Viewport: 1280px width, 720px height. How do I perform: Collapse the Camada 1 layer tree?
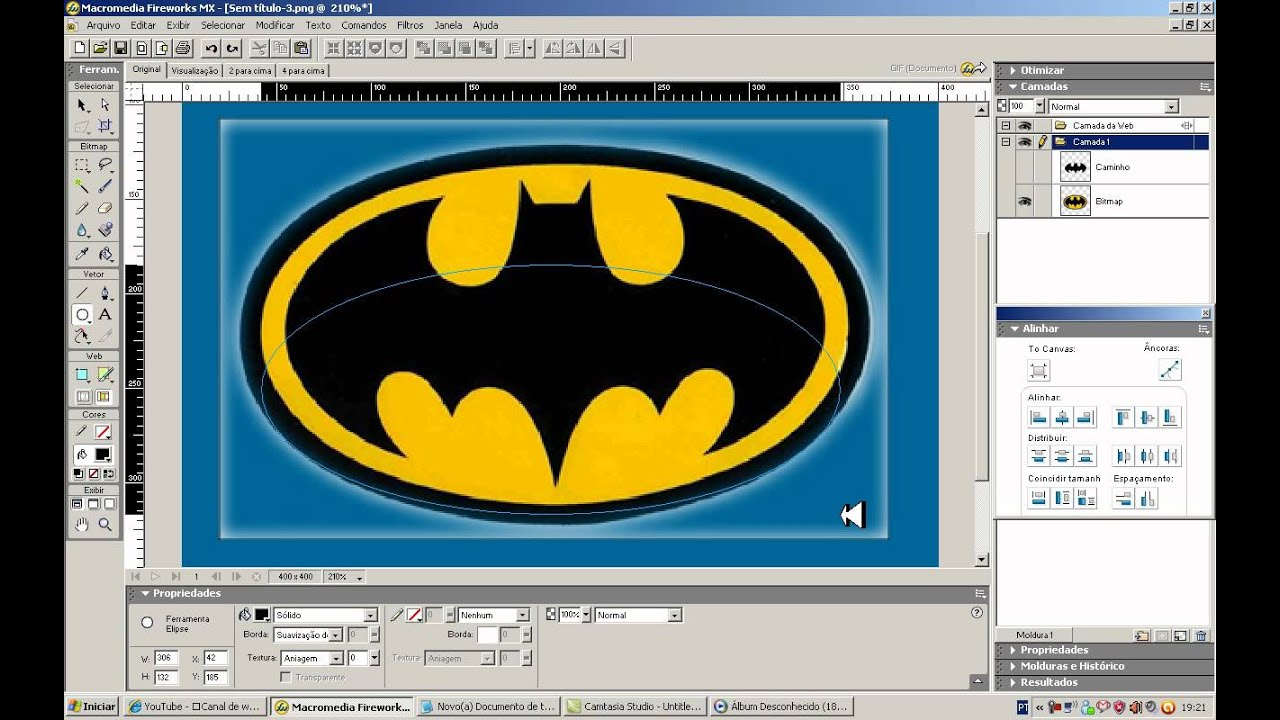point(1005,142)
